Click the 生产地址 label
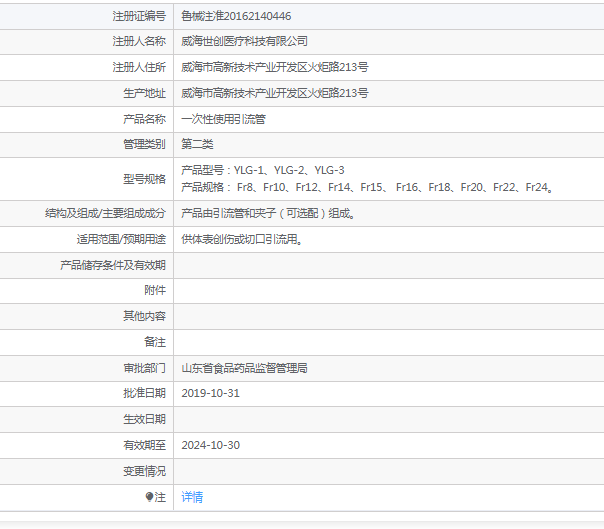Image resolution: width=604 pixels, height=529 pixels. point(144,93)
